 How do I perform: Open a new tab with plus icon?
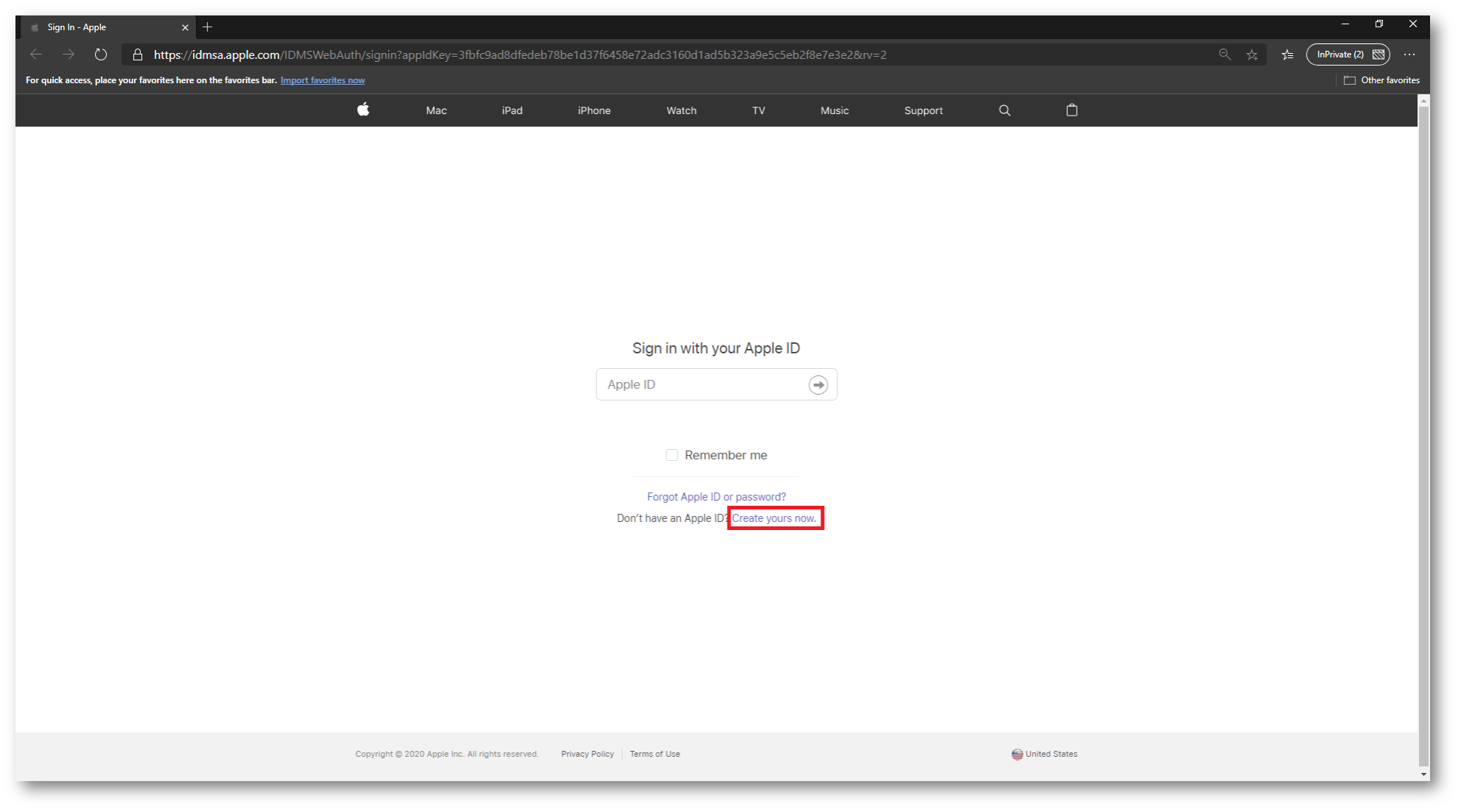click(x=208, y=27)
